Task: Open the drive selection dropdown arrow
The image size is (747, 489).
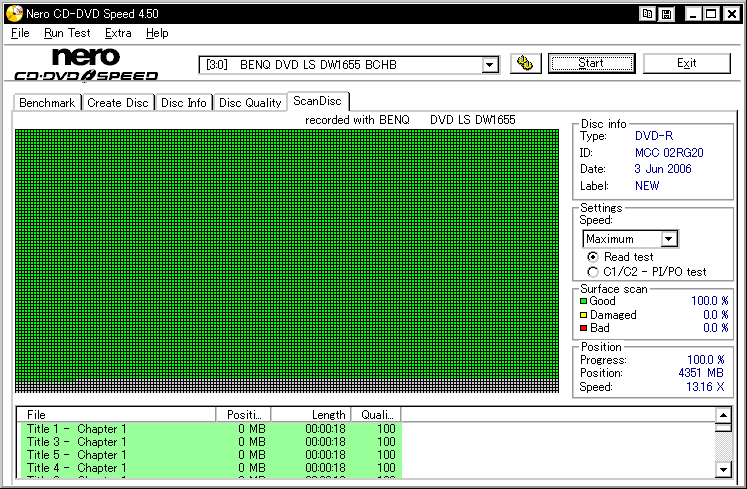Action: [x=489, y=65]
